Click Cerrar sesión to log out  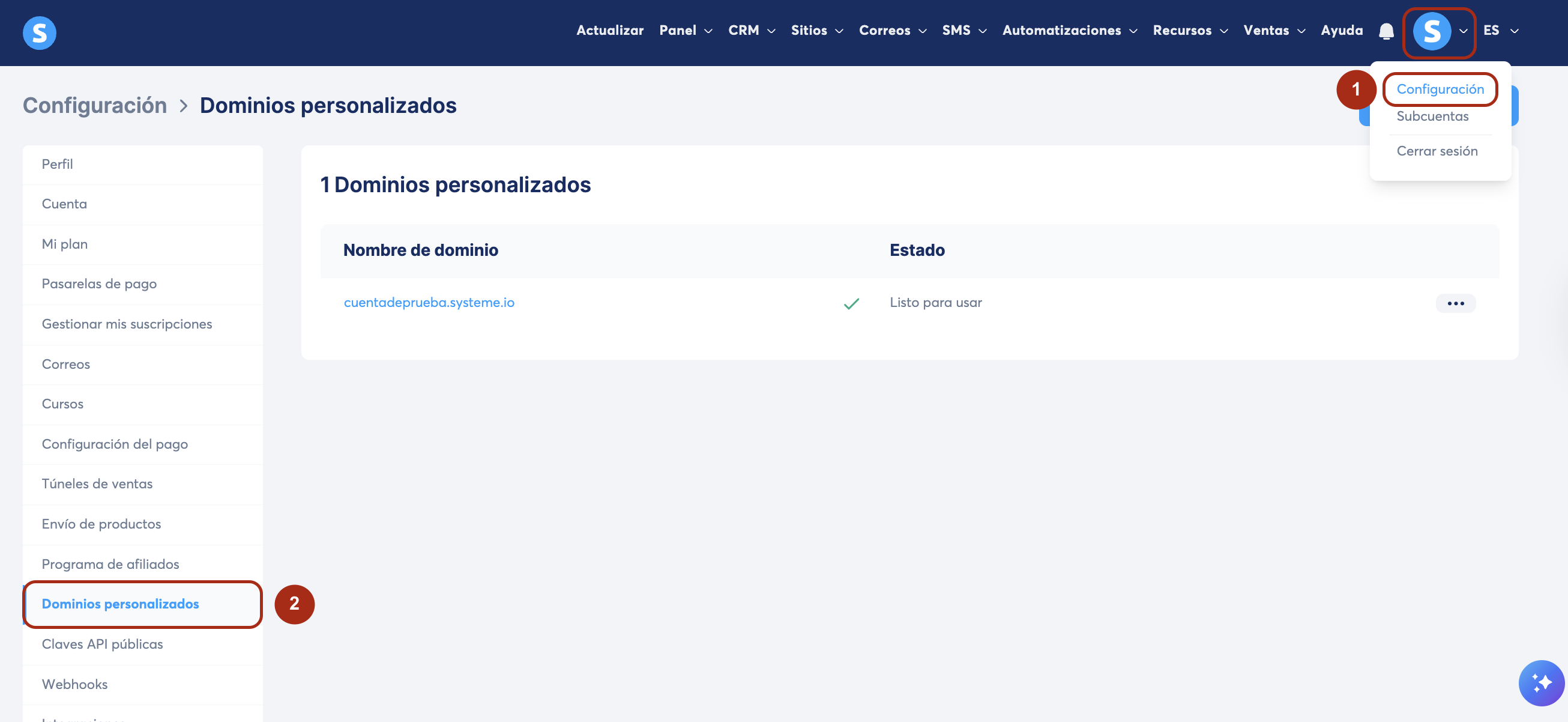tap(1437, 151)
